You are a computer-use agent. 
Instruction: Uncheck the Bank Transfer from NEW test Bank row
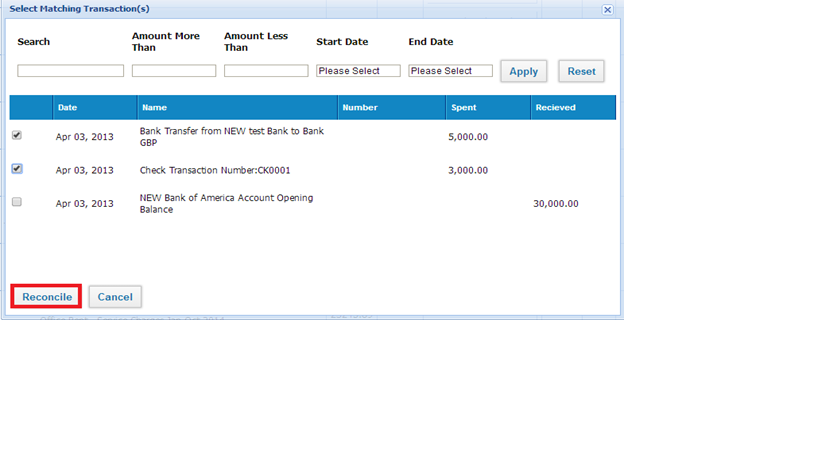point(17,135)
